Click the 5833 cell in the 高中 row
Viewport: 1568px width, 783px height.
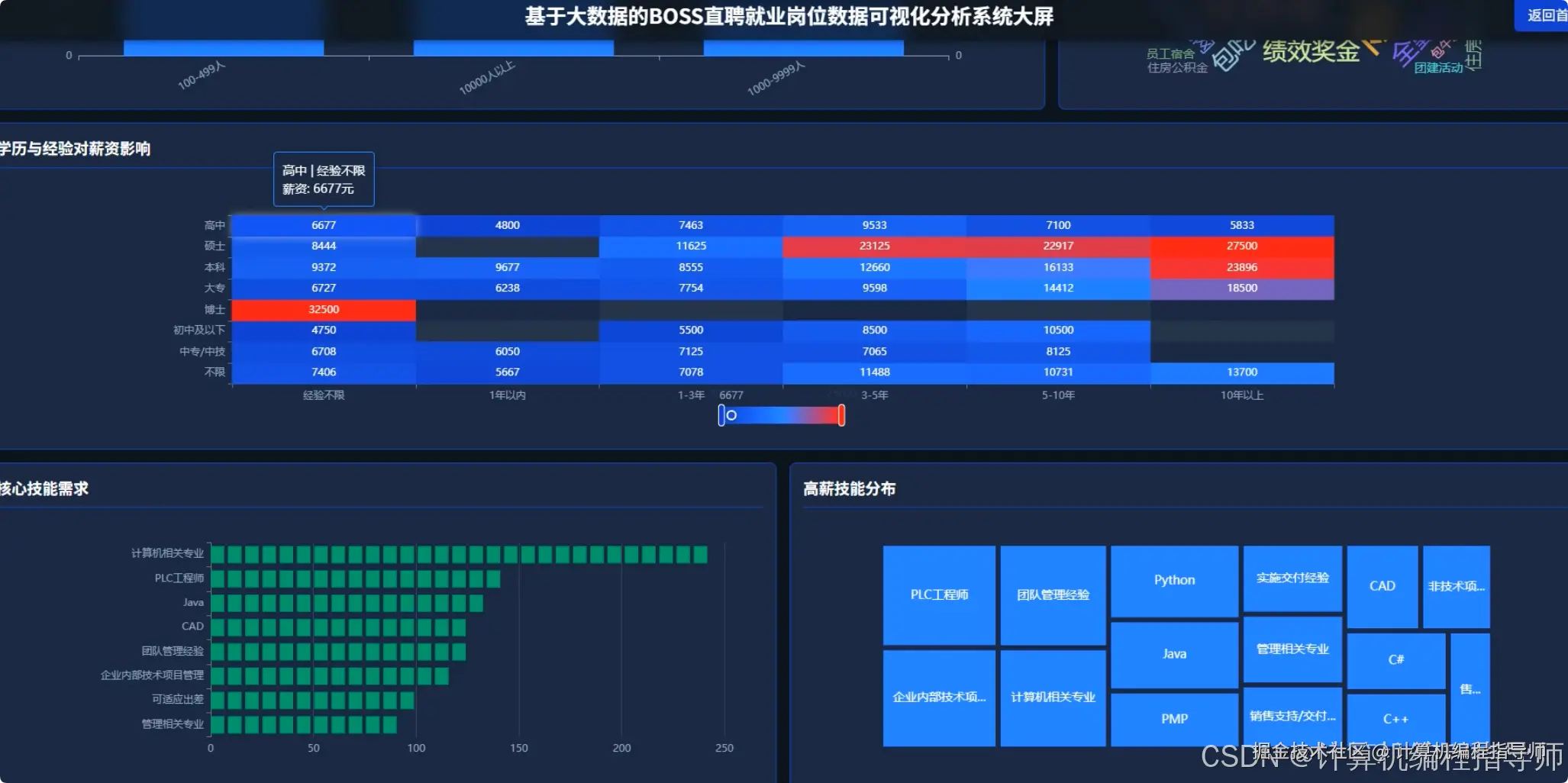(x=1242, y=225)
